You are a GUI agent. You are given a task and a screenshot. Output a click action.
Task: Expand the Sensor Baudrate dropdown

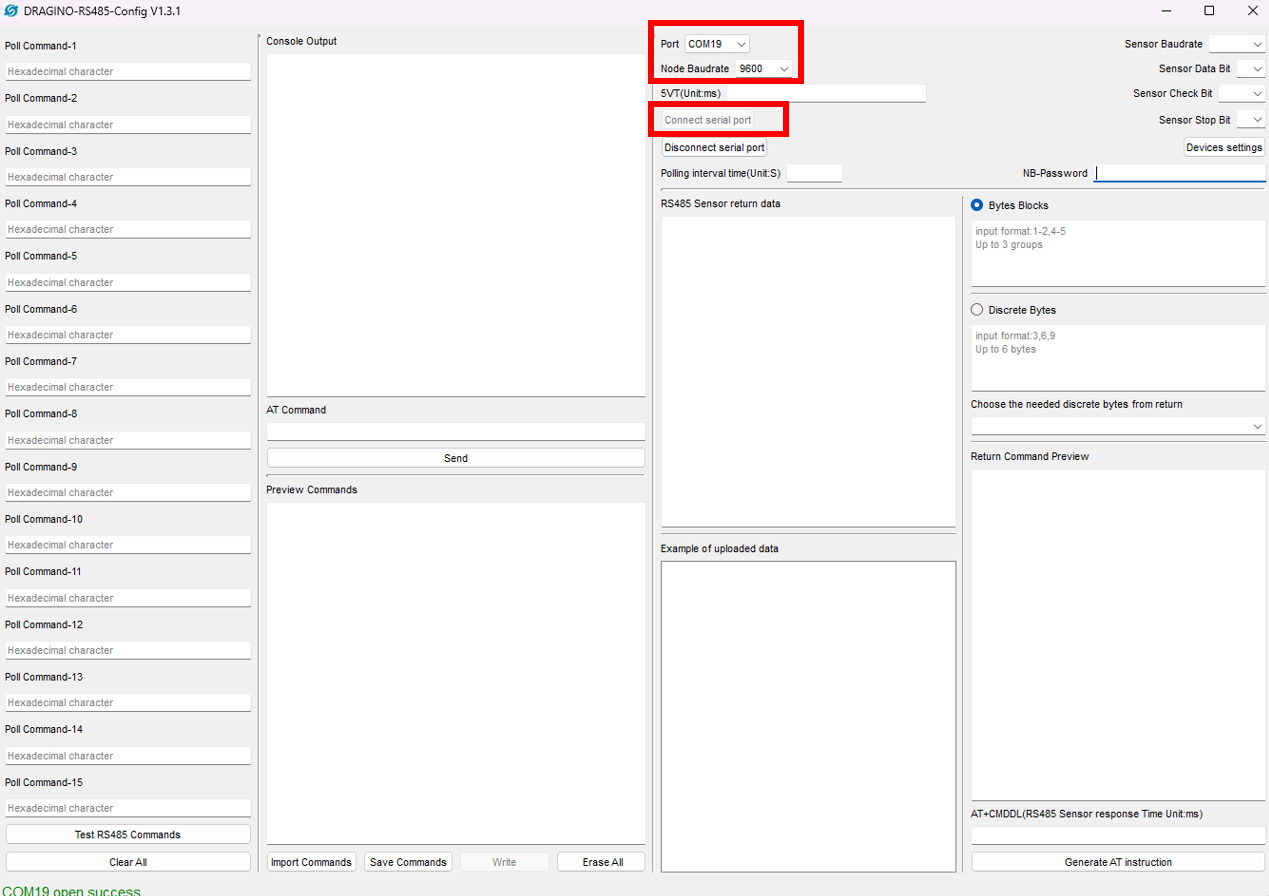[x=1237, y=43]
